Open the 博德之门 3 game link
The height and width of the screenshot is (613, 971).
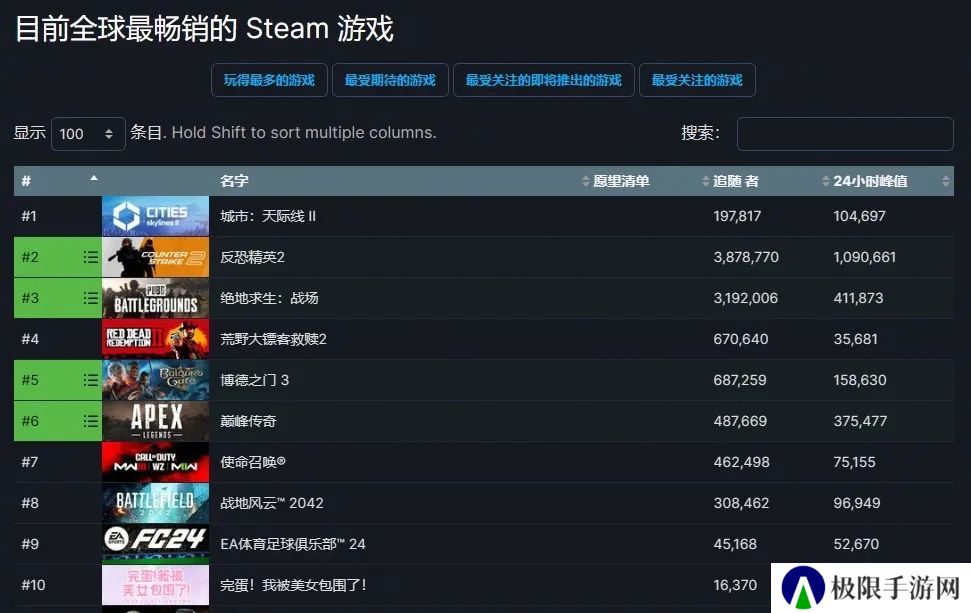255,380
